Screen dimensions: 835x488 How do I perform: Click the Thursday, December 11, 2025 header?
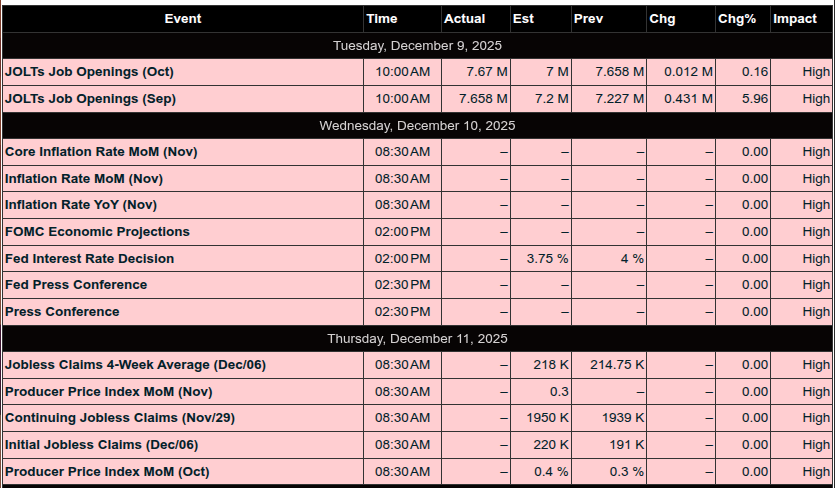click(x=417, y=339)
